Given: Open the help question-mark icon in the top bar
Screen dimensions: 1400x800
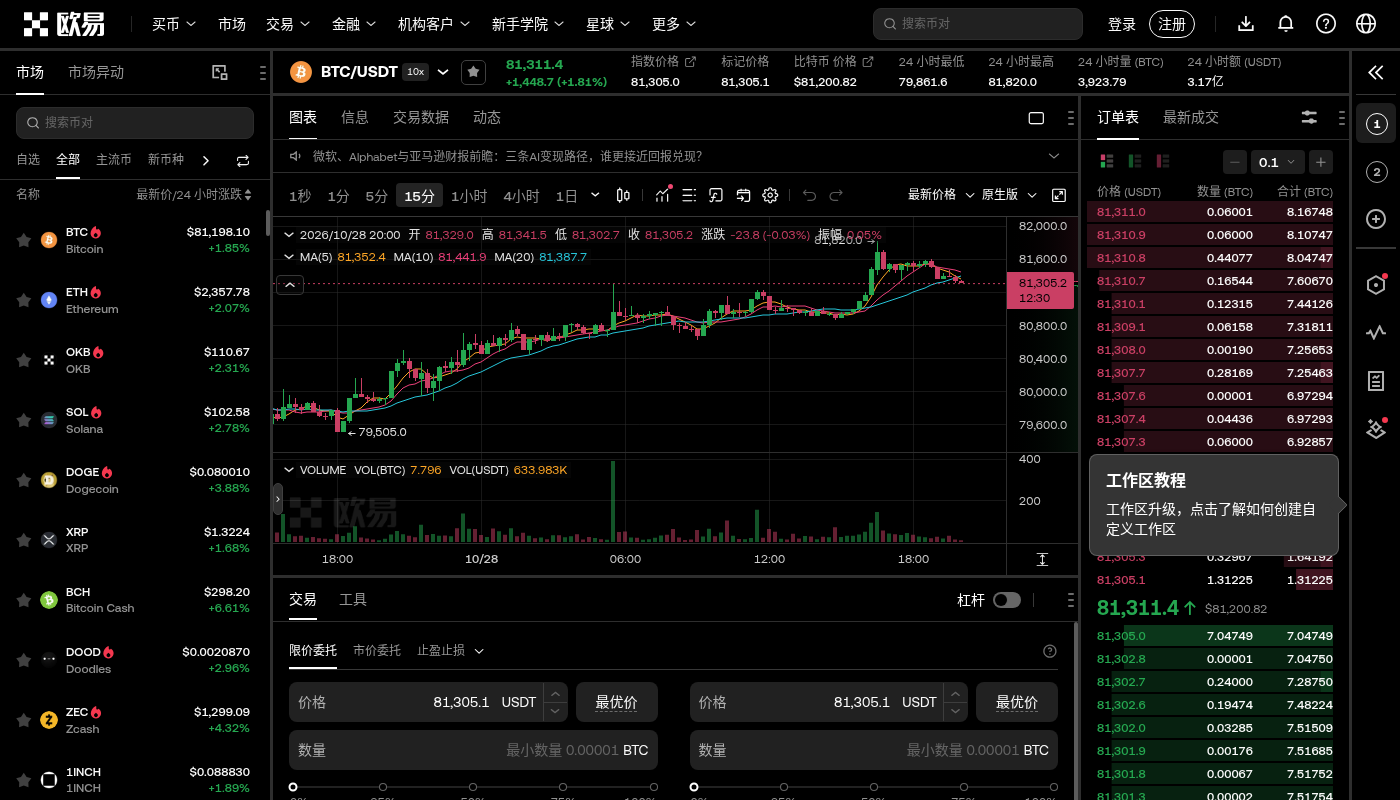Looking at the screenshot, I should click(1326, 24).
